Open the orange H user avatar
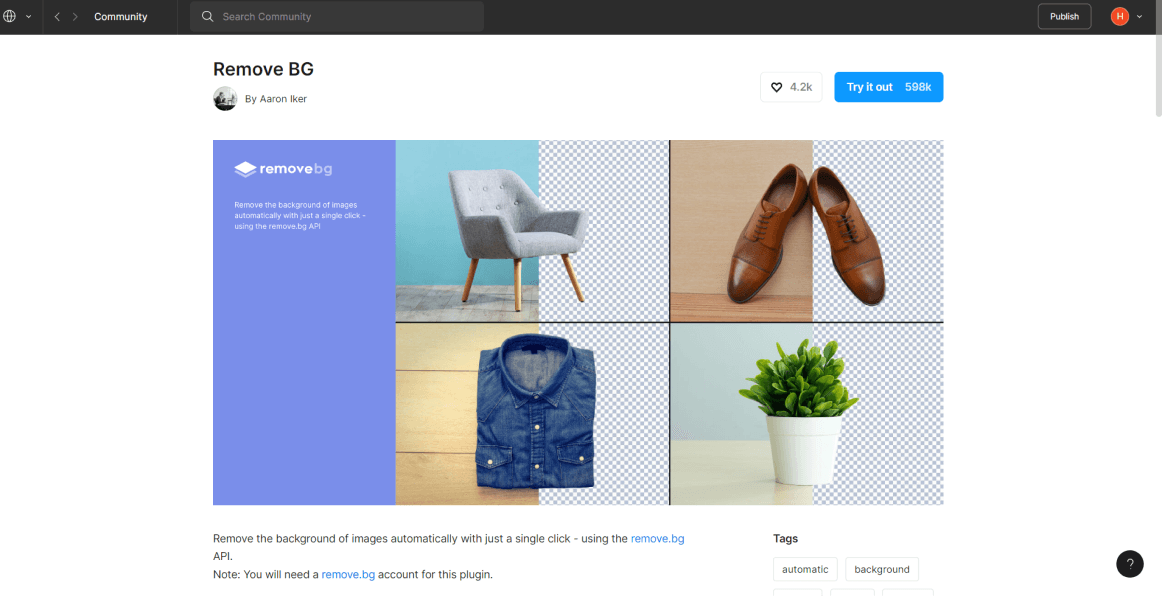The height and width of the screenshot is (596, 1162). pyautogui.click(x=1119, y=16)
